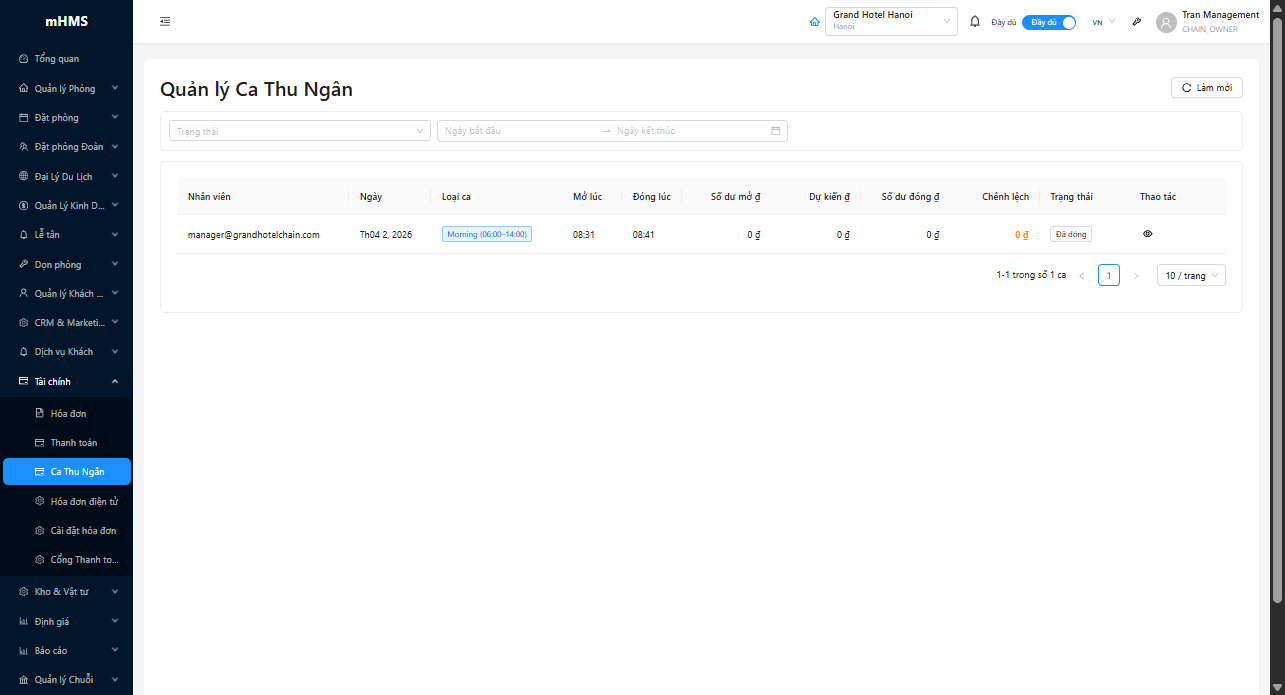View shift details via eye icon
This screenshot has width=1285, height=695.
pos(1147,234)
